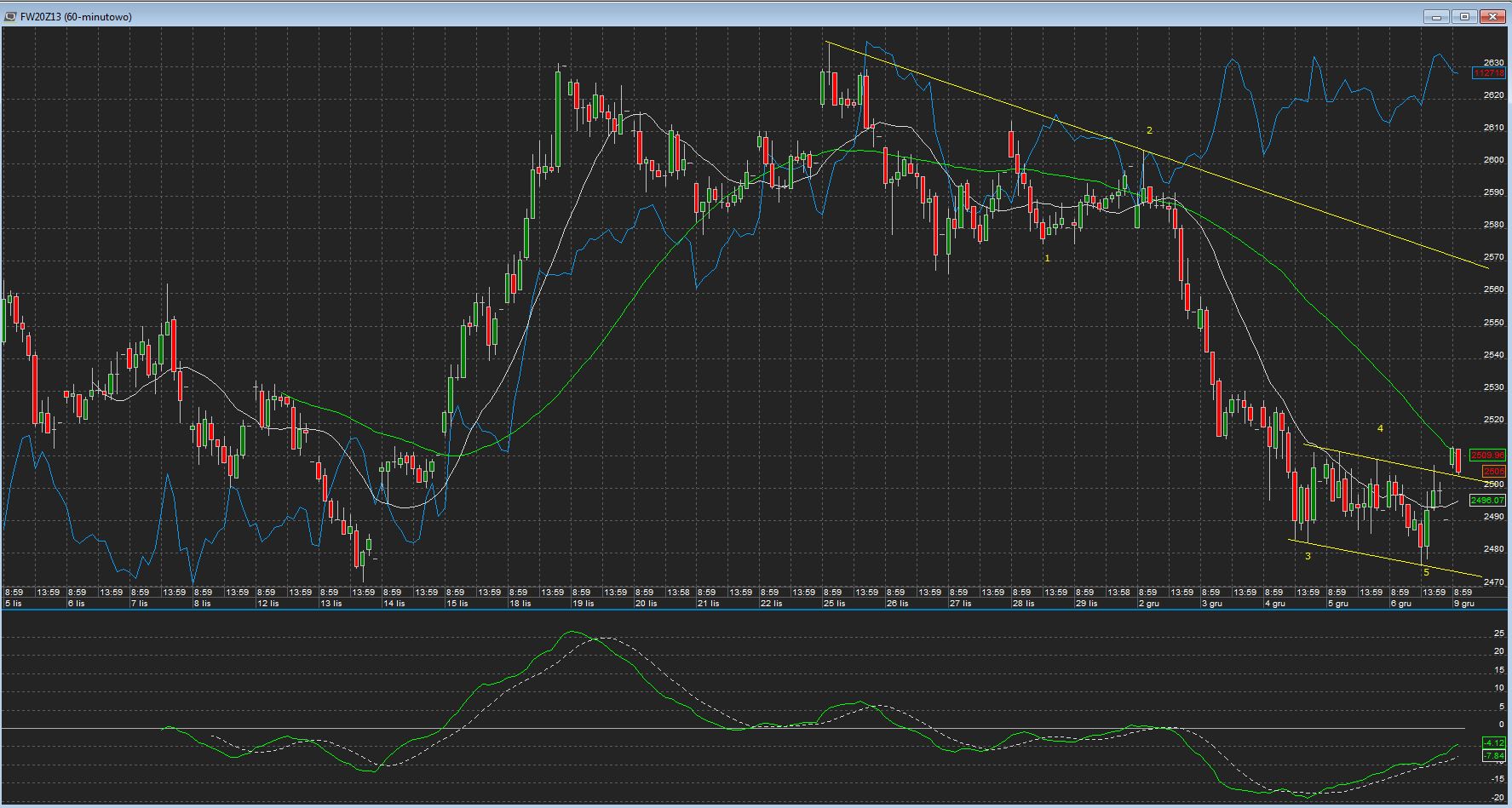The height and width of the screenshot is (808, 1512).
Task: Minimize the FW20Z13 chart window
Action: click(x=1435, y=16)
